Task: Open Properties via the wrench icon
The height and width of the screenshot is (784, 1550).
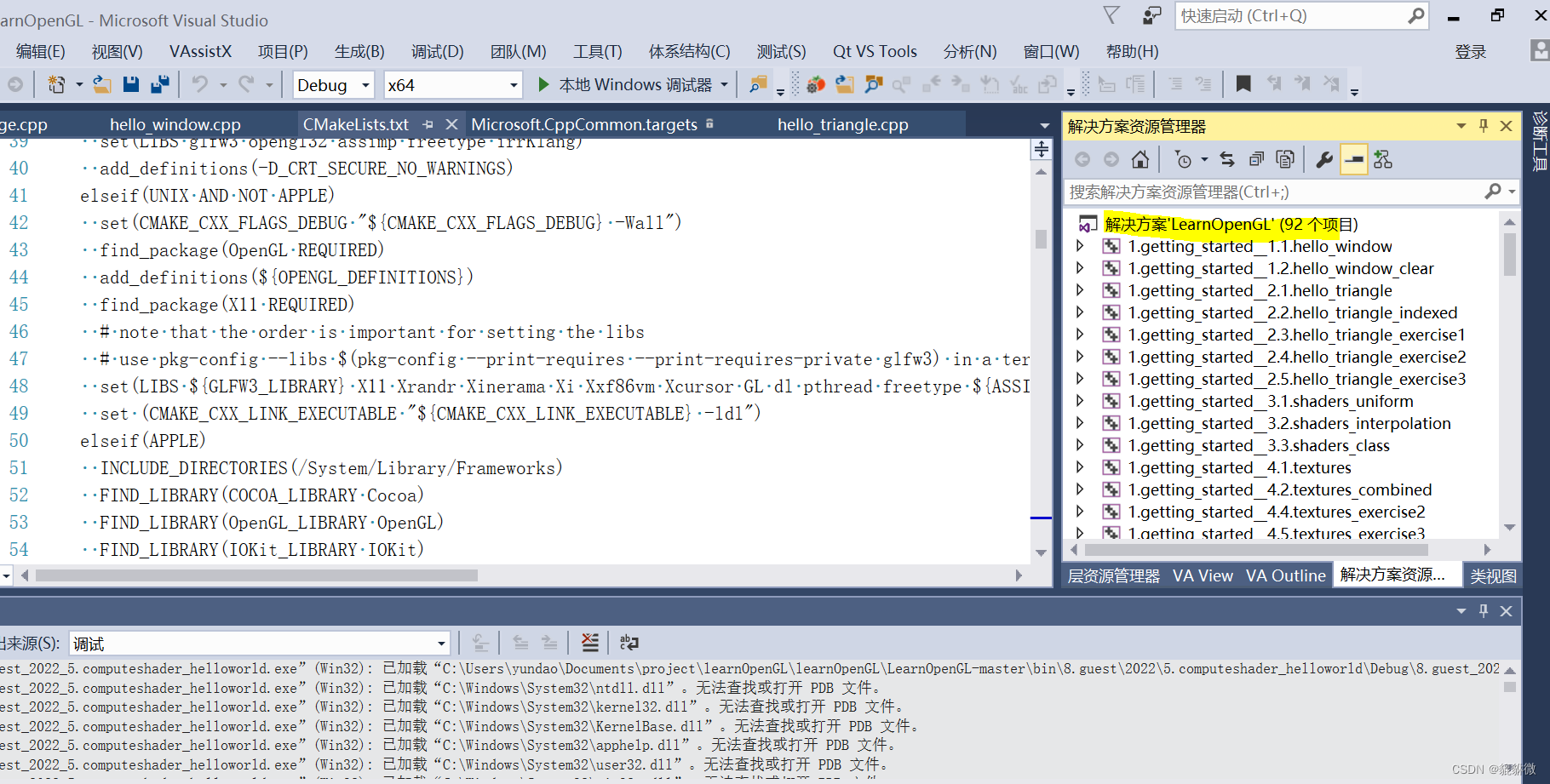Action: (x=1324, y=159)
